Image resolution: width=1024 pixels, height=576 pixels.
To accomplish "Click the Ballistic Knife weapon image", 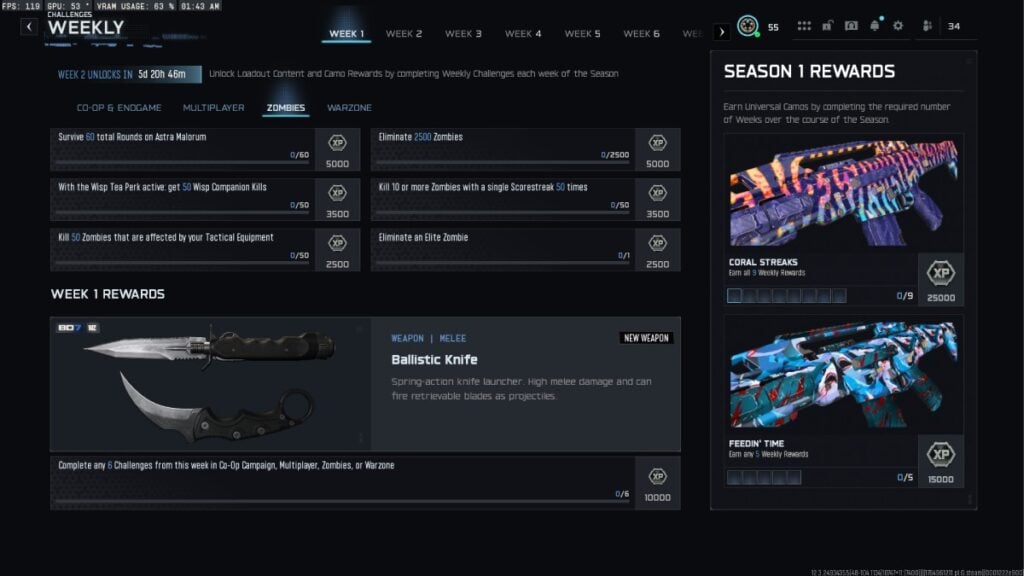I will tap(211, 385).
